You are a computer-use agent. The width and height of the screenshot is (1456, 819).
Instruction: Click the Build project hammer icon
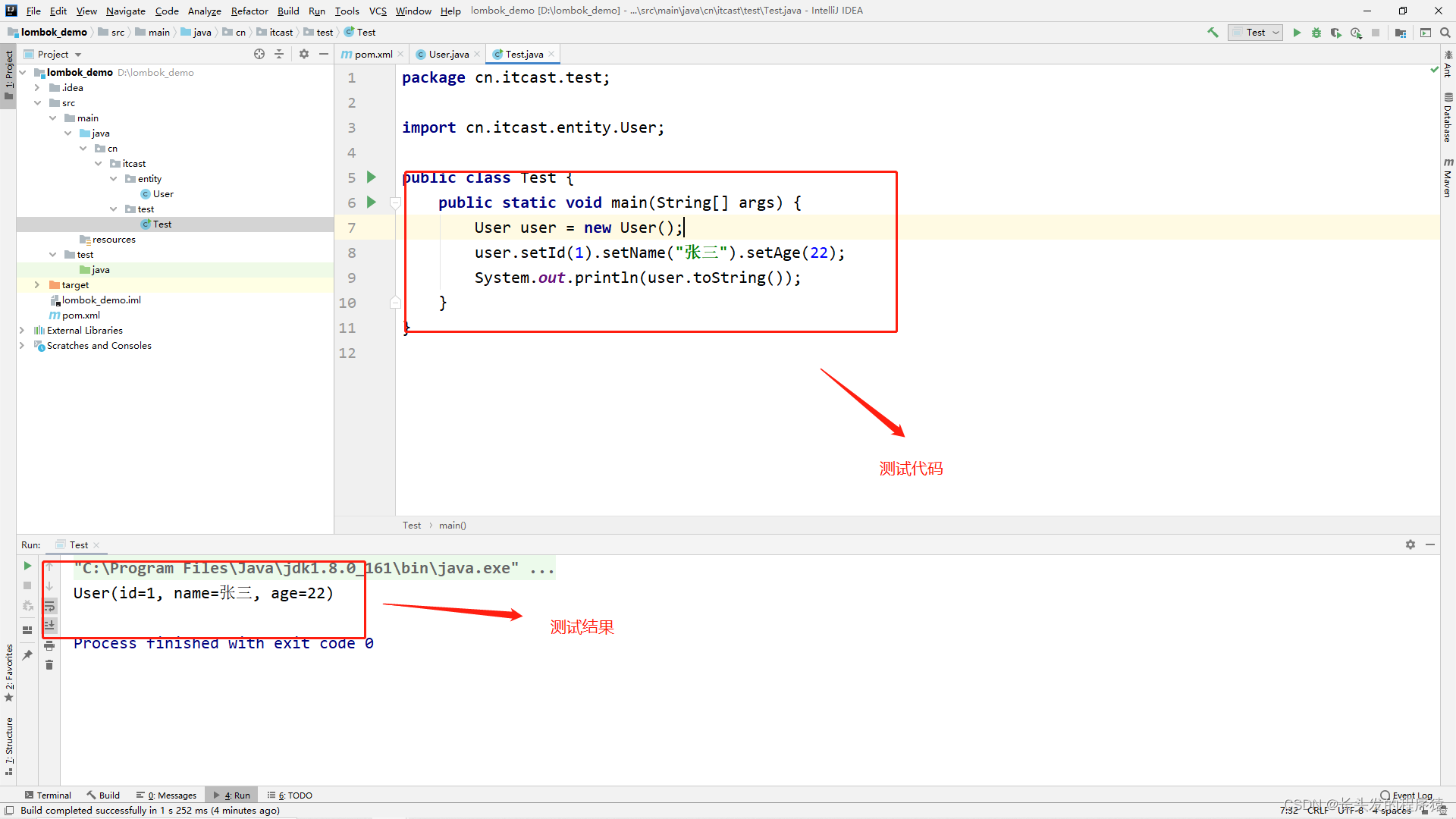tap(1213, 33)
